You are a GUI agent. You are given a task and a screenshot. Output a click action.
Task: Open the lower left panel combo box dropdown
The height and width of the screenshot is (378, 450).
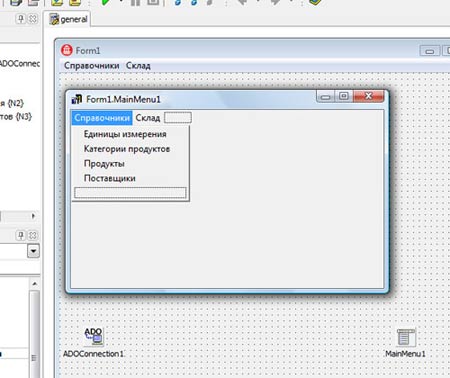[33, 251]
